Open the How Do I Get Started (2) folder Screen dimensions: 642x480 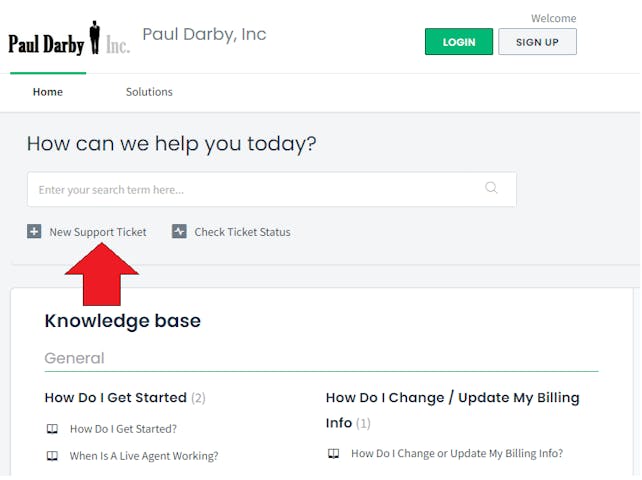pos(116,397)
